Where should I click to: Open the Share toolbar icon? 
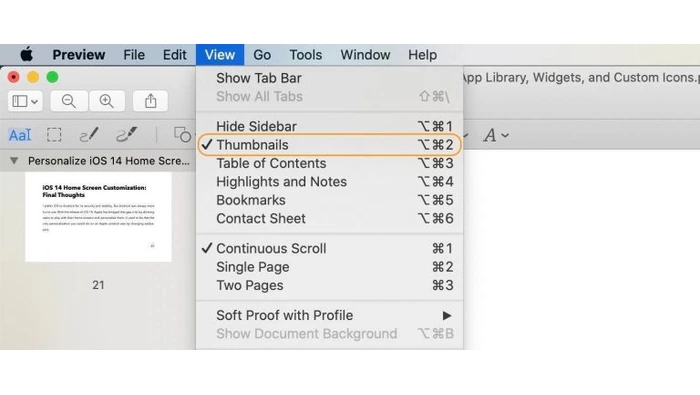click(150, 101)
